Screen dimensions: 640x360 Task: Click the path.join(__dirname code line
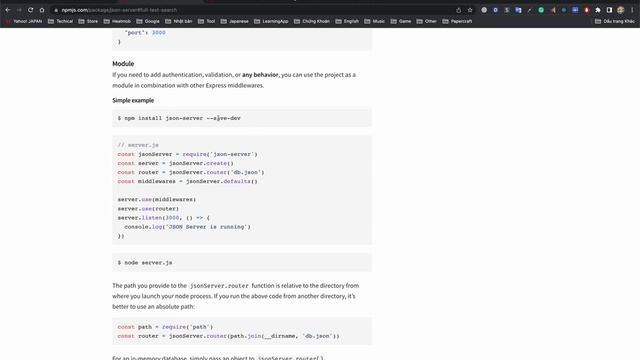pyautogui.click(x=229, y=336)
